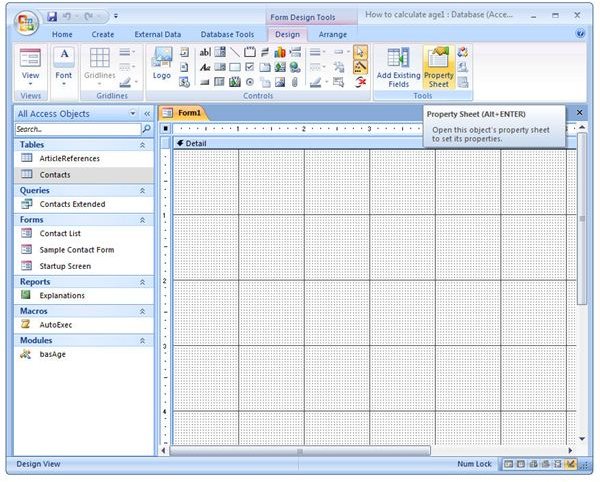Select the Option Group control
This screenshot has width=600, height=482.
tap(249, 52)
